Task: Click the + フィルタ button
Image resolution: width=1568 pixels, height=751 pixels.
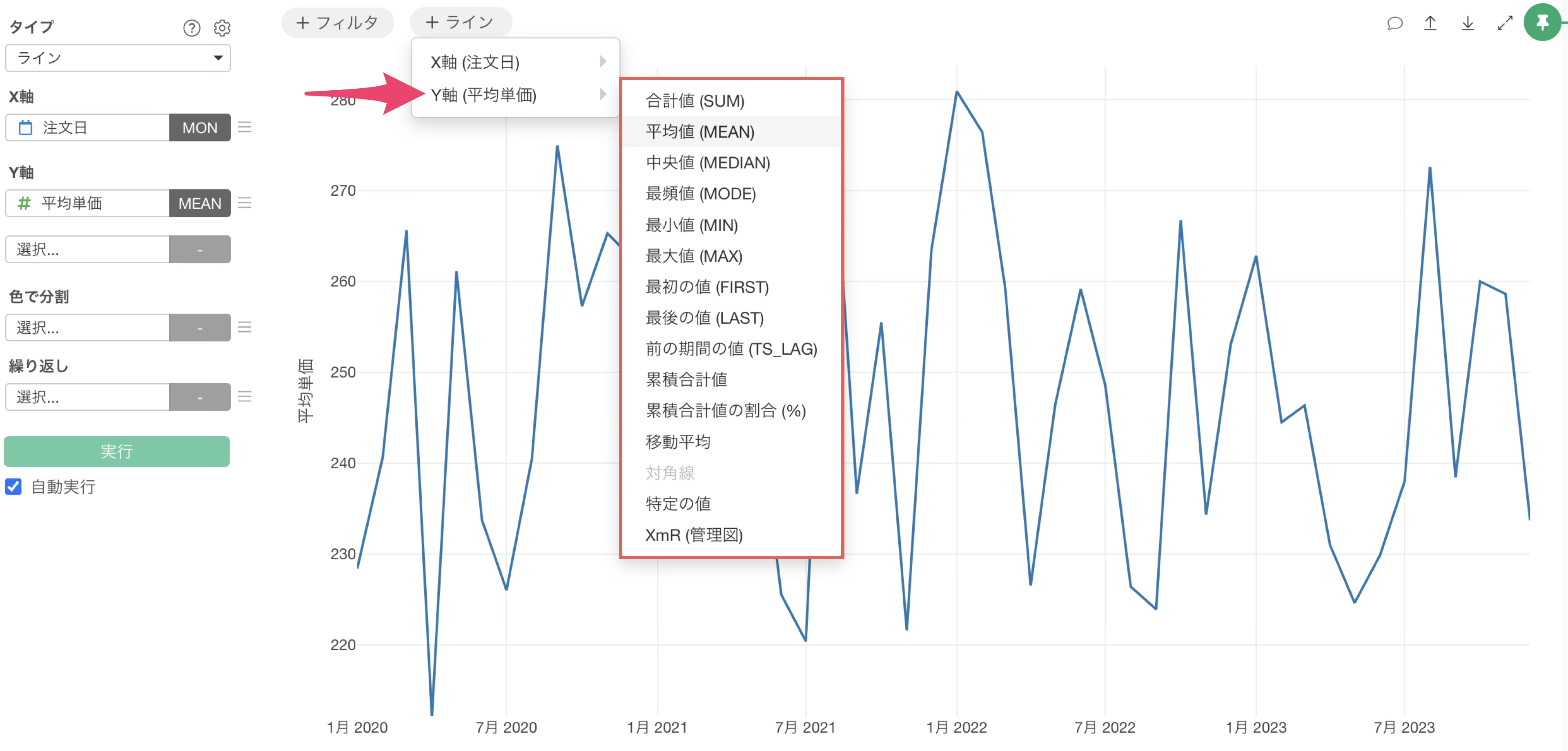Action: click(x=337, y=23)
